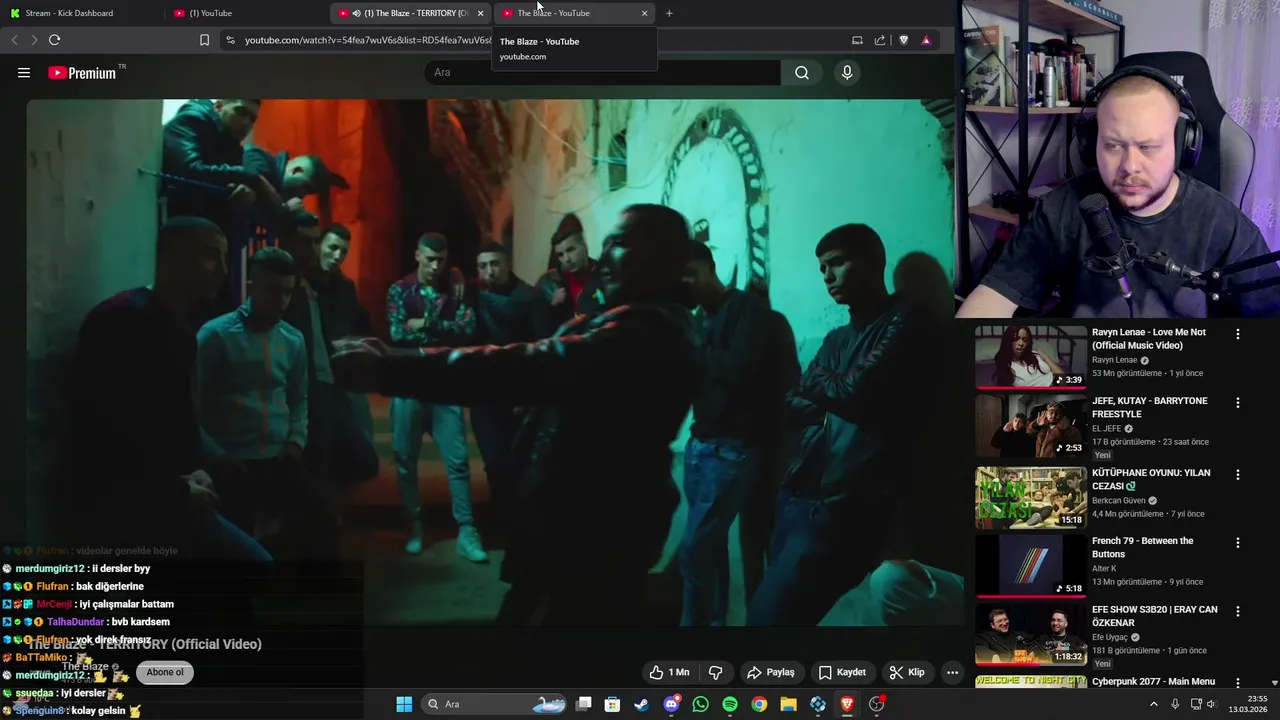Screen dimensions: 1280x720
Task: Click the address bar URL
Action: pyautogui.click(x=368, y=40)
